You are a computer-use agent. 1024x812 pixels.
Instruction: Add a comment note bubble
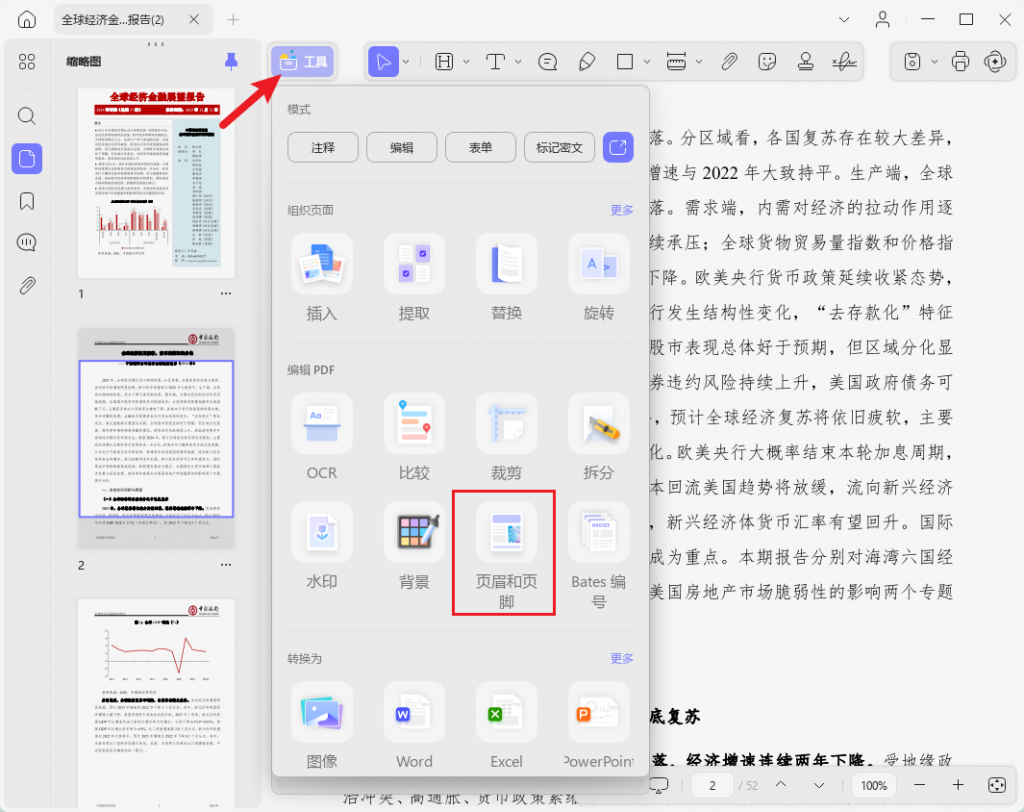click(x=547, y=61)
